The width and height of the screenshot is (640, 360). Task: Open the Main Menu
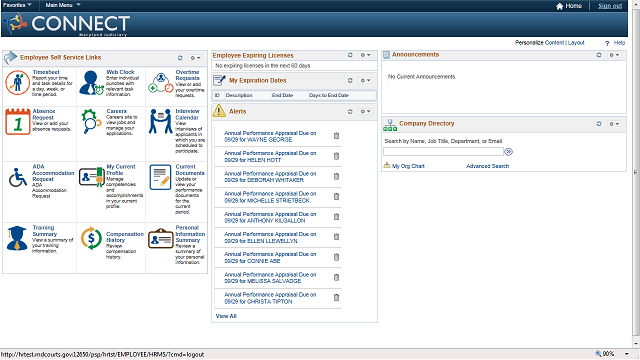[x=63, y=5]
